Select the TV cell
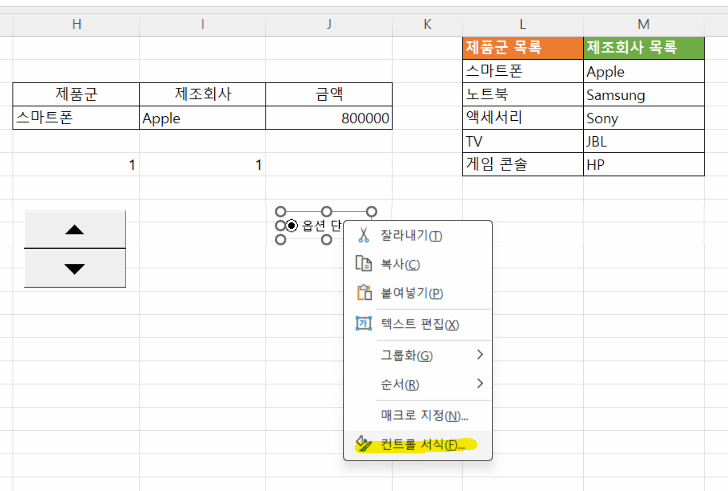This screenshot has height=491, width=728. (x=523, y=141)
